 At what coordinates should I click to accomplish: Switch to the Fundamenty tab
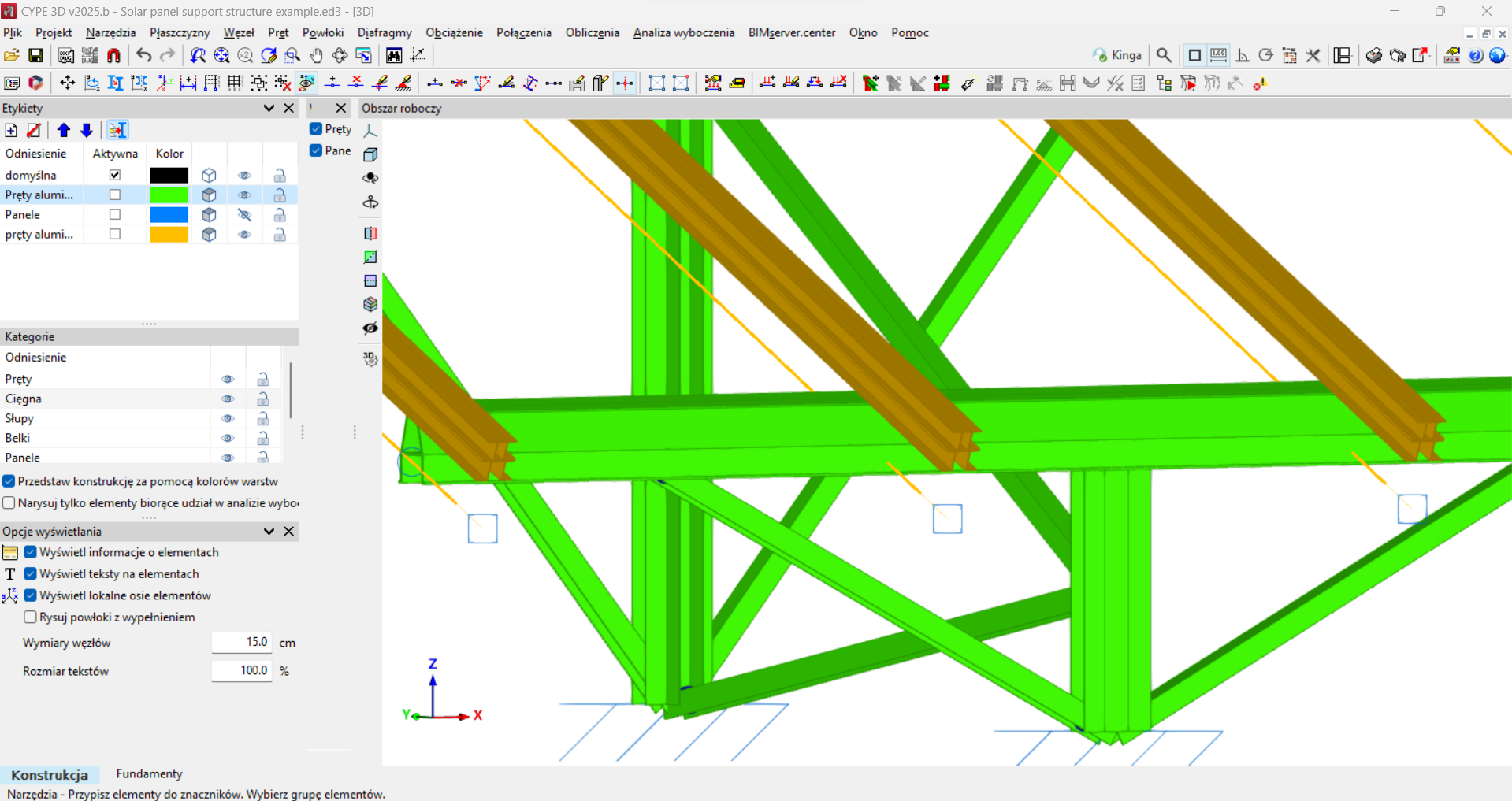pos(149,774)
